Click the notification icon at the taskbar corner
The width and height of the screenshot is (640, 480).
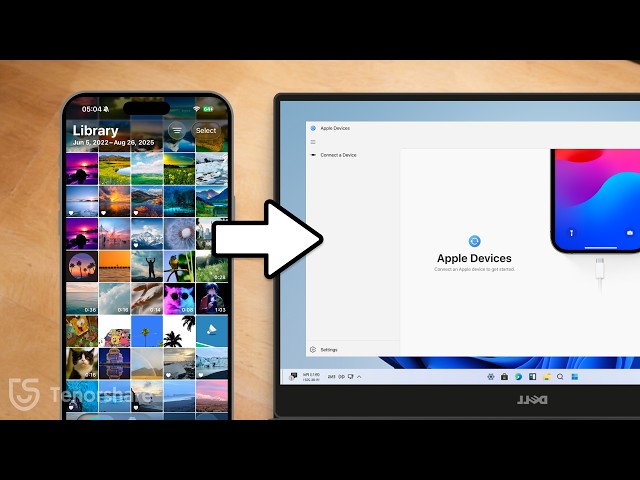(293, 376)
